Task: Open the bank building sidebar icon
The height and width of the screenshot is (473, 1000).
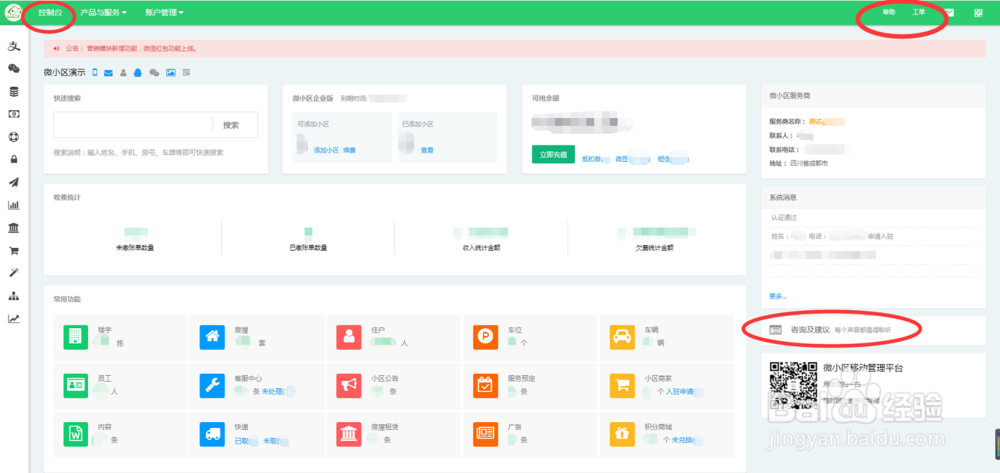Action: coord(13,228)
